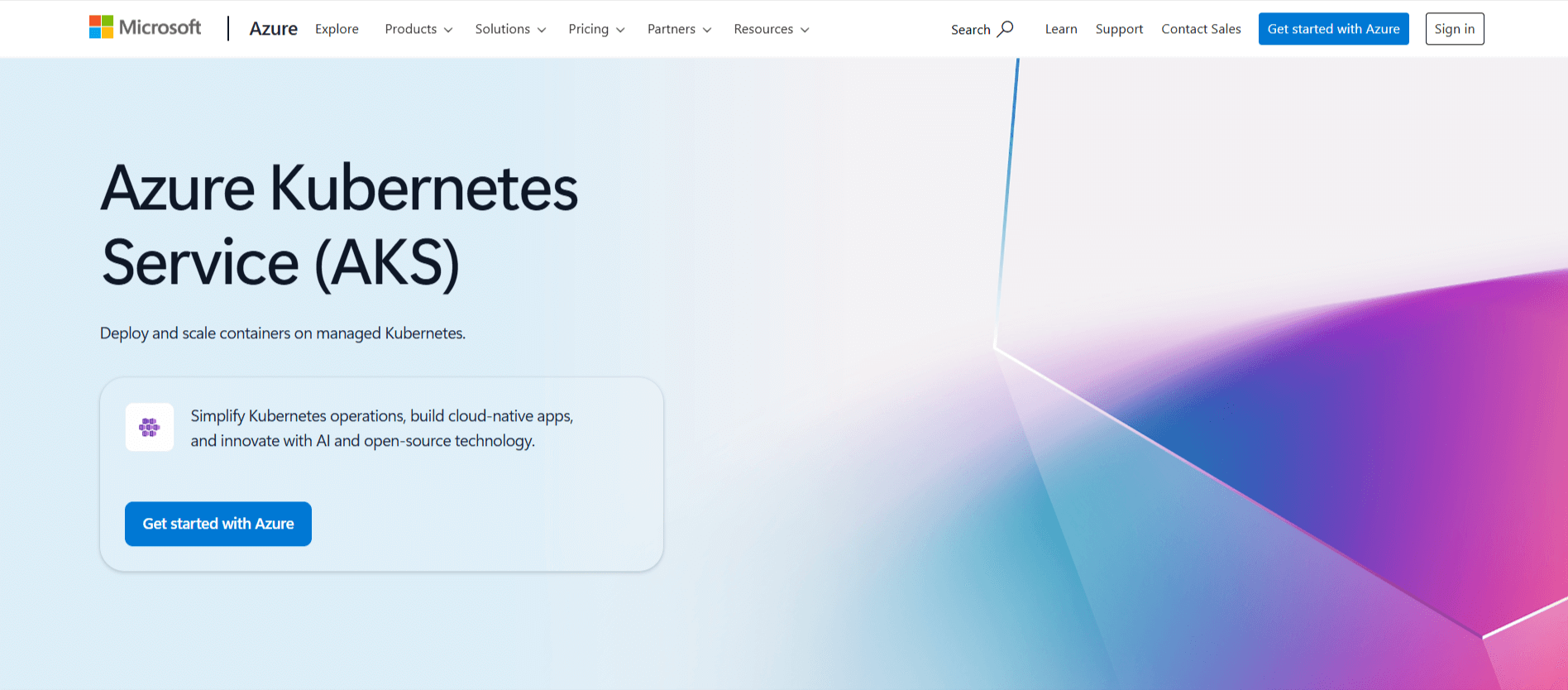Screen dimensions: 1568x690
Task: Click the Sign in button
Action: click(x=1455, y=29)
